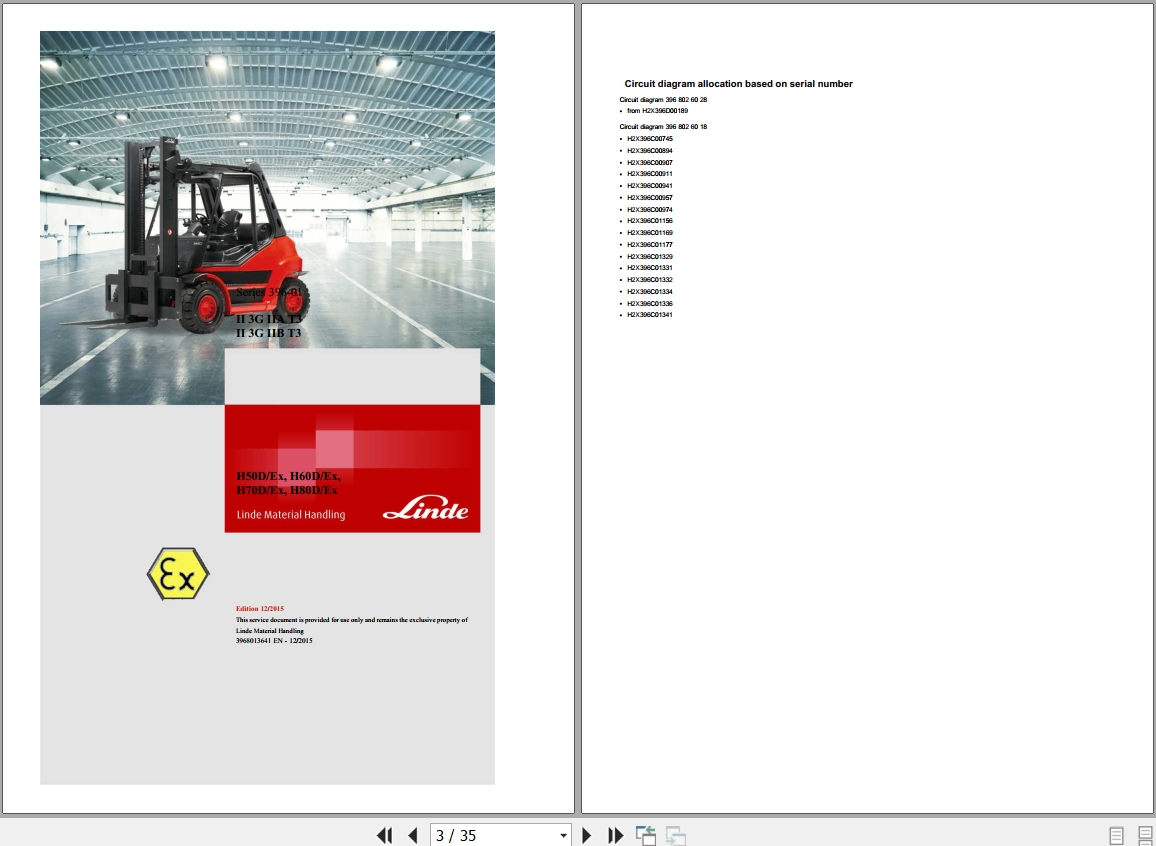Select serial number H2X396C00941

pos(650,186)
